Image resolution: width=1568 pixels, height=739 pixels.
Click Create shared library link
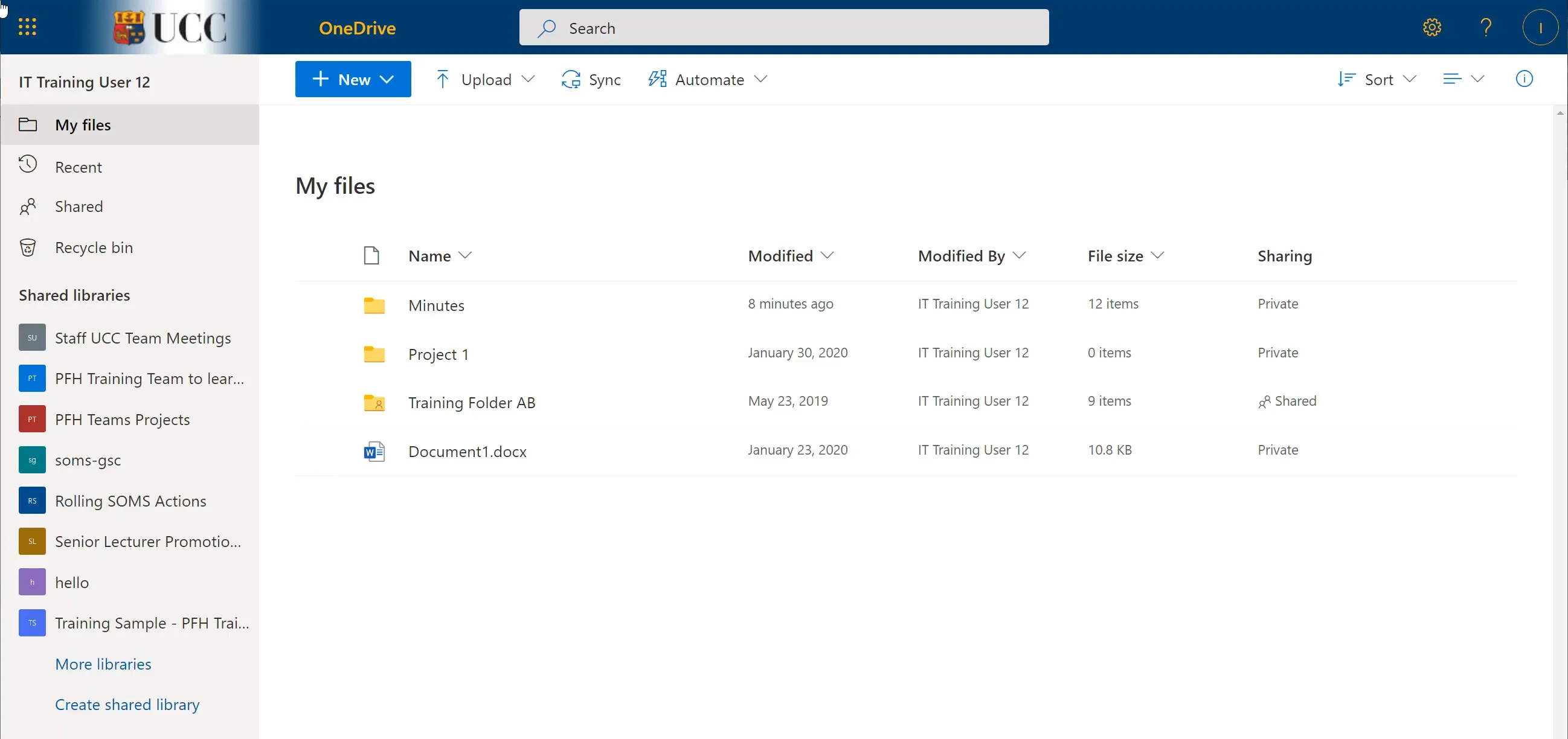(x=127, y=705)
